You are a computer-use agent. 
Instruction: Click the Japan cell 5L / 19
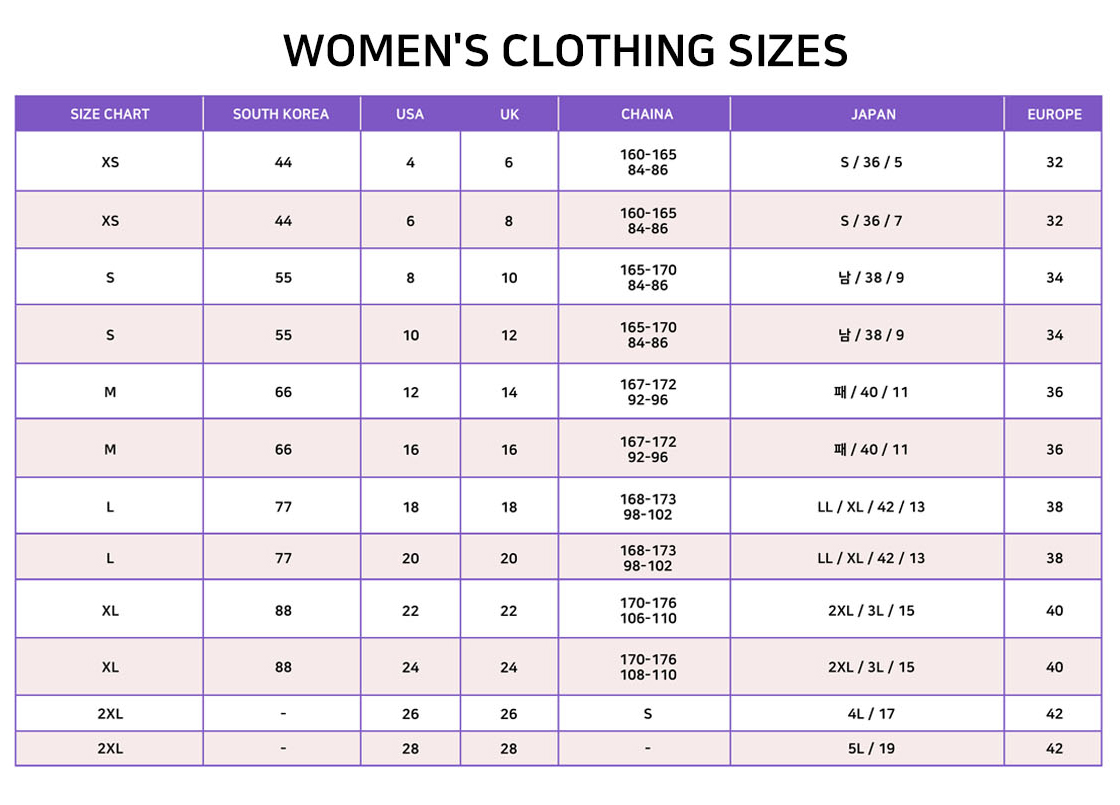[871, 749]
